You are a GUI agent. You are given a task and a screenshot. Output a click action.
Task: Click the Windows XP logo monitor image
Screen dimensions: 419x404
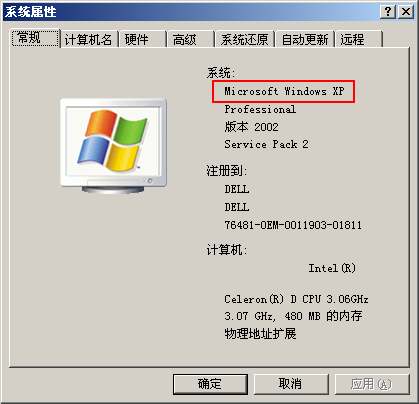pyautogui.click(x=113, y=146)
